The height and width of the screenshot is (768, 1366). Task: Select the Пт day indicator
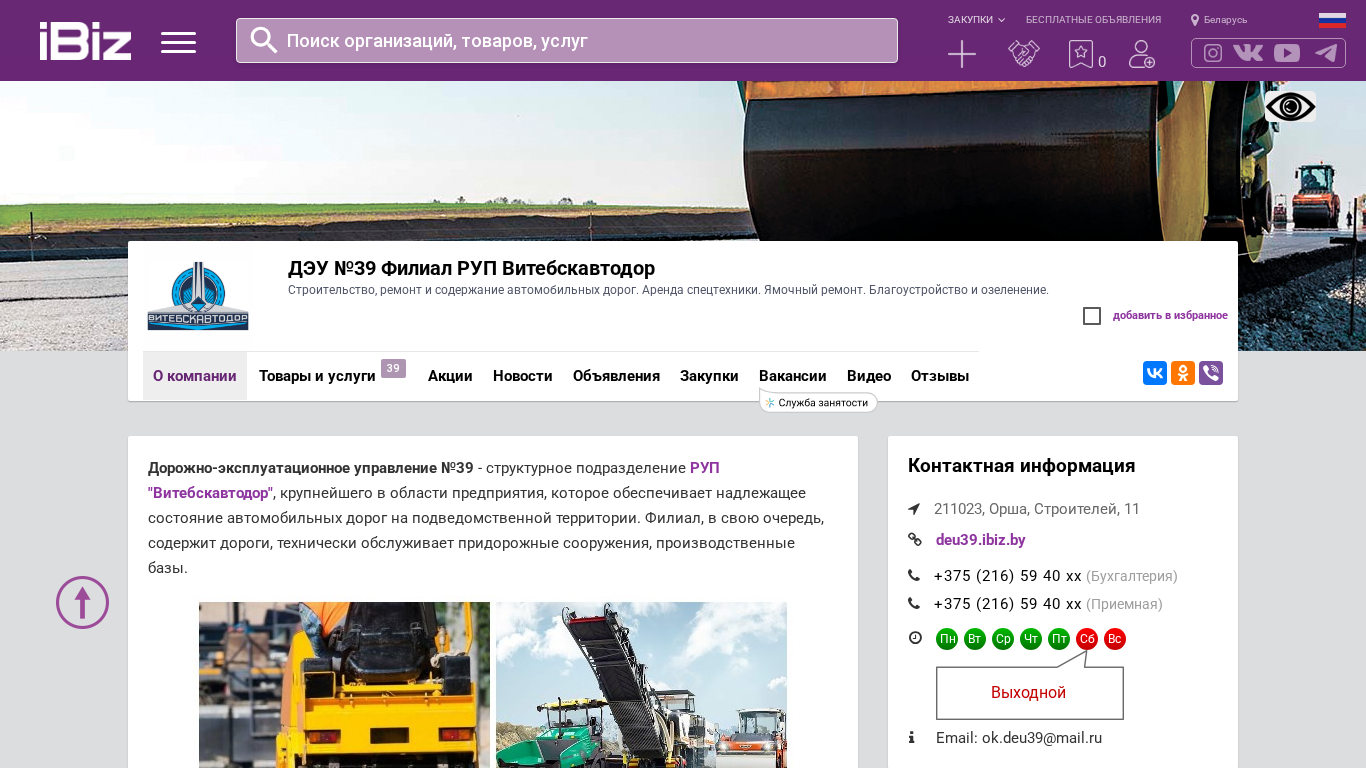tap(1059, 639)
